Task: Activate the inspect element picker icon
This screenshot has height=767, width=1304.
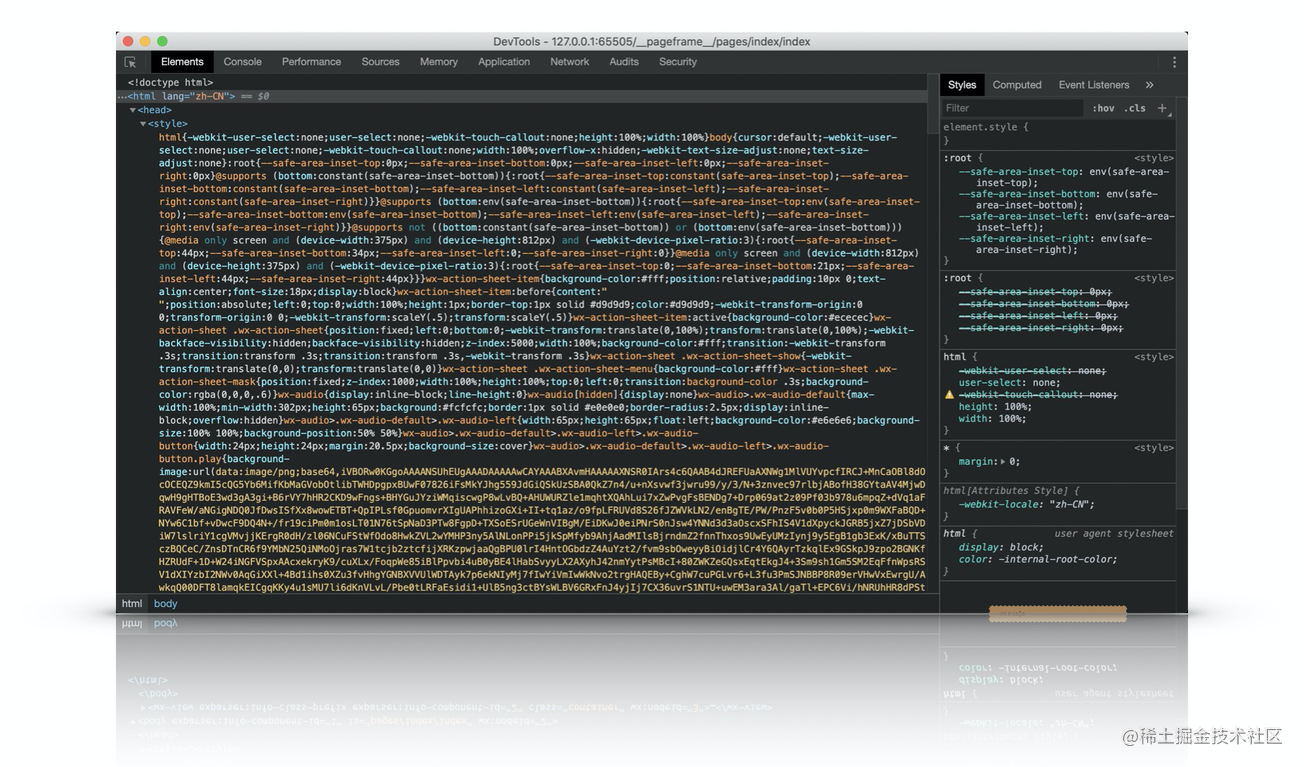Action: [x=130, y=62]
